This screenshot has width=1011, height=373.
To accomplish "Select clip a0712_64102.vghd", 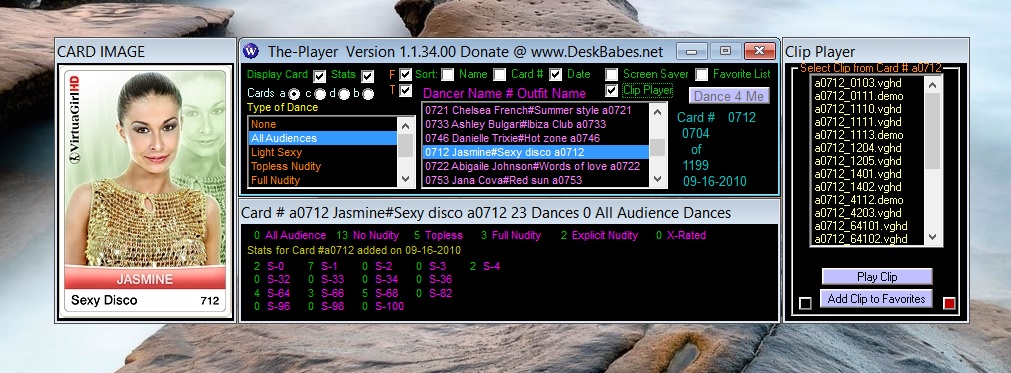I will click(x=868, y=239).
